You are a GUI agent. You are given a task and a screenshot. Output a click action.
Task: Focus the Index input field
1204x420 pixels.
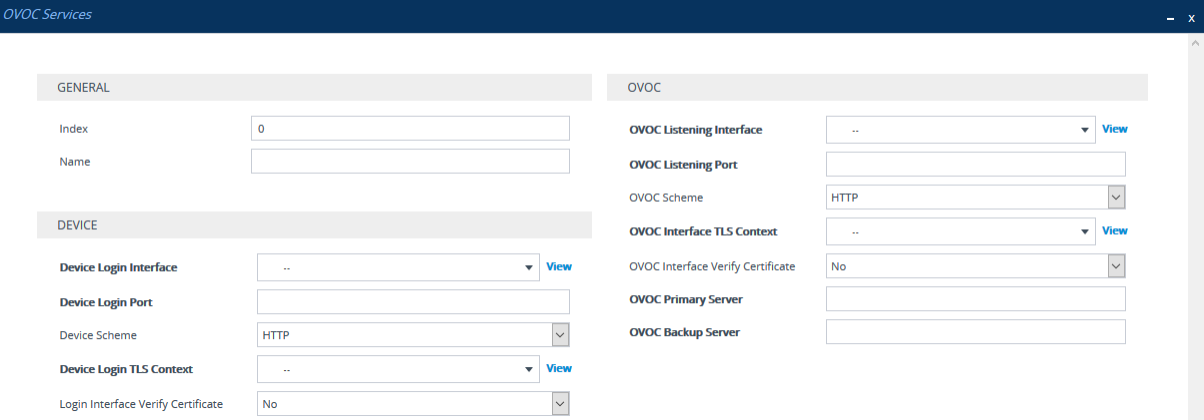(410, 128)
